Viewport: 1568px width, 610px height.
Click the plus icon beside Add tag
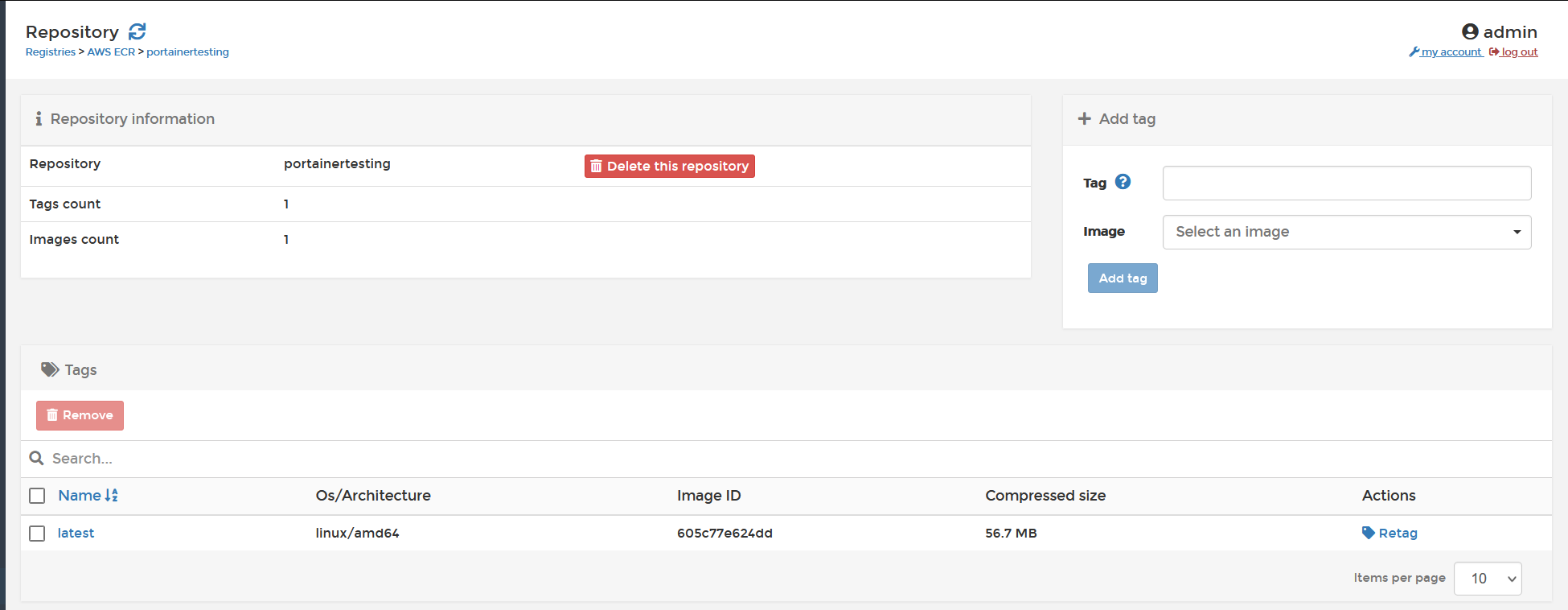1085,118
